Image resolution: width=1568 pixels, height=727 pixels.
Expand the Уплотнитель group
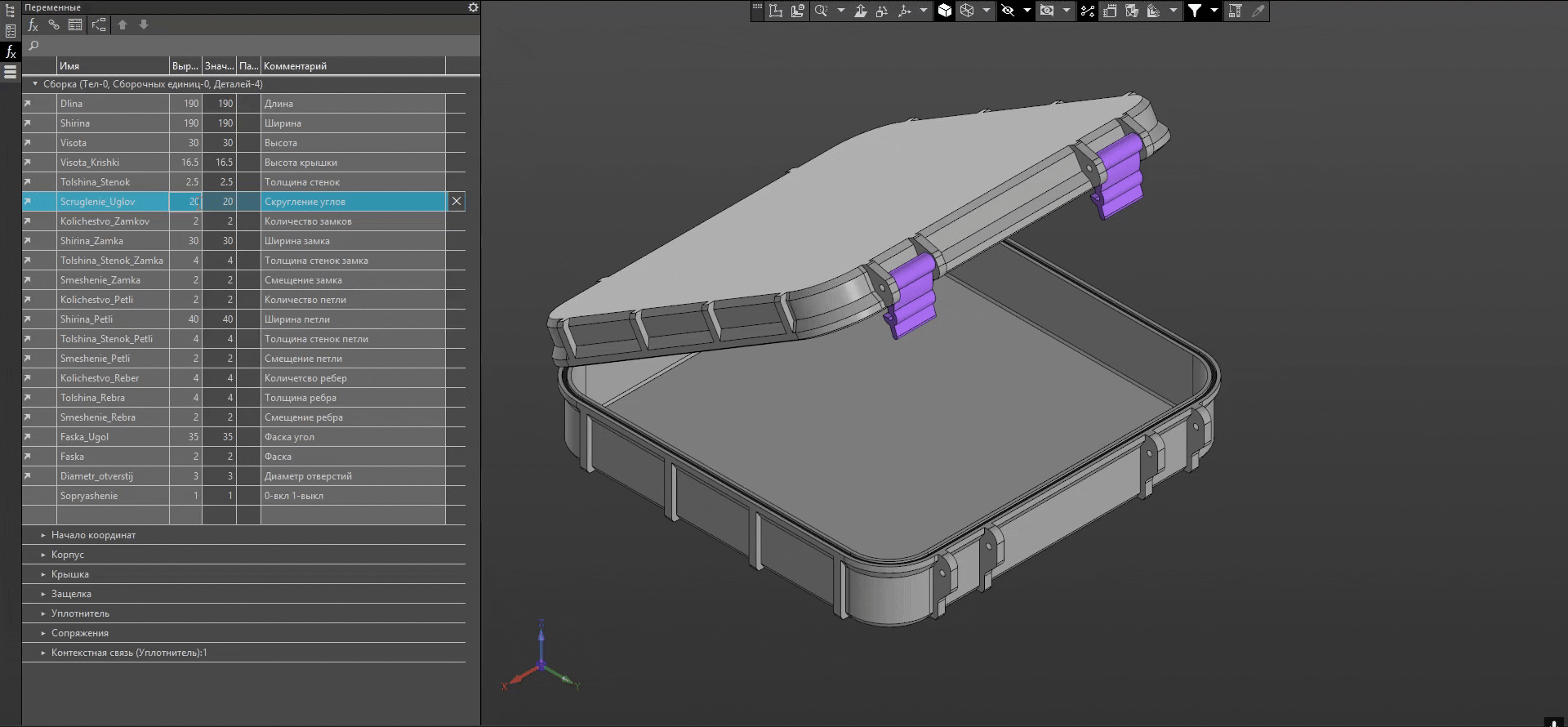pos(43,613)
